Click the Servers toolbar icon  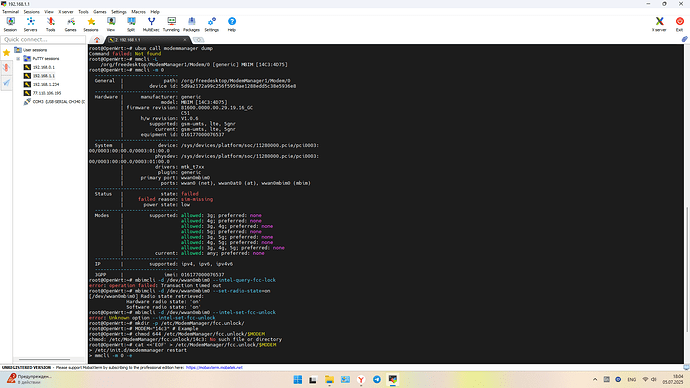click(30, 24)
